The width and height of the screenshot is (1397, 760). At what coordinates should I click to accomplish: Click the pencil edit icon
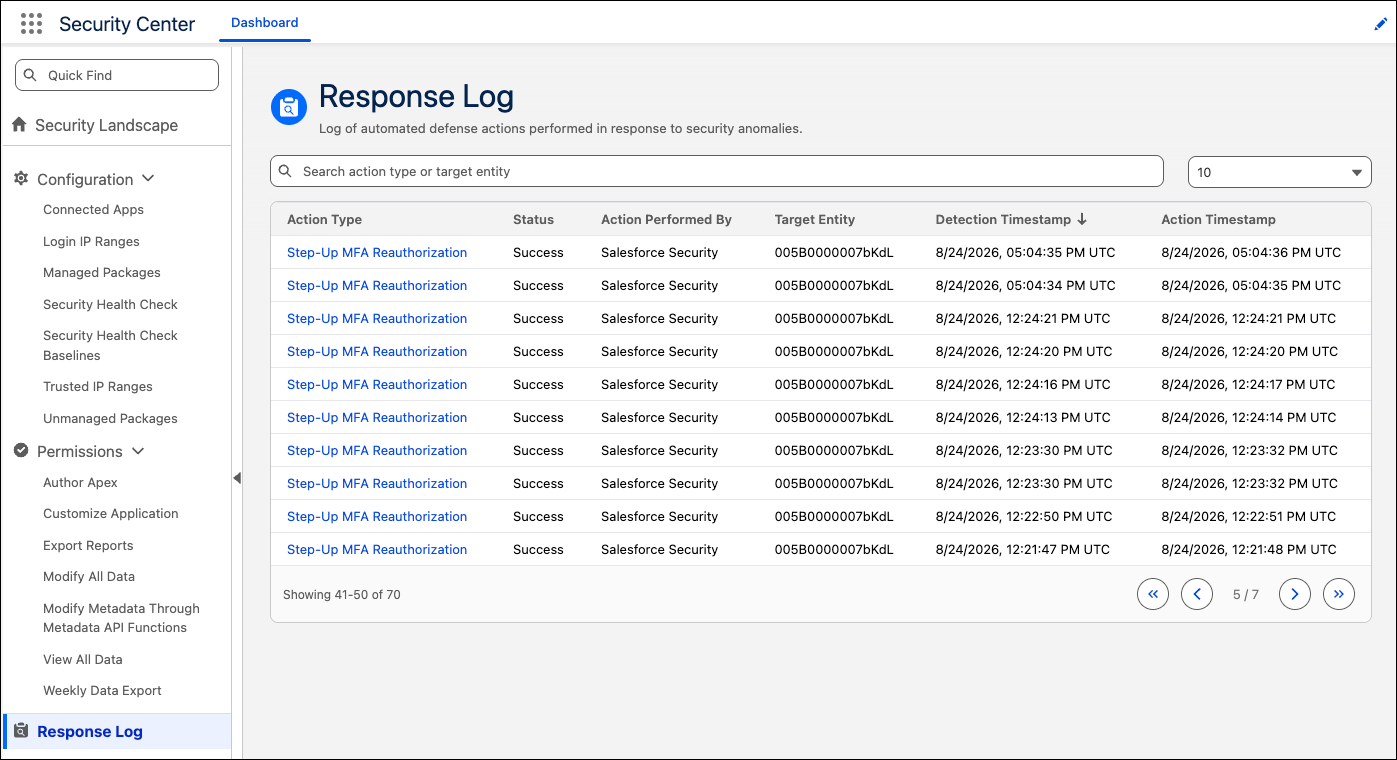point(1381,24)
